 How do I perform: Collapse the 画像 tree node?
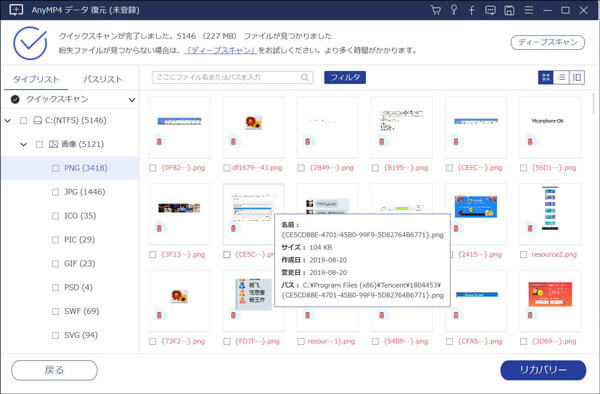24,144
